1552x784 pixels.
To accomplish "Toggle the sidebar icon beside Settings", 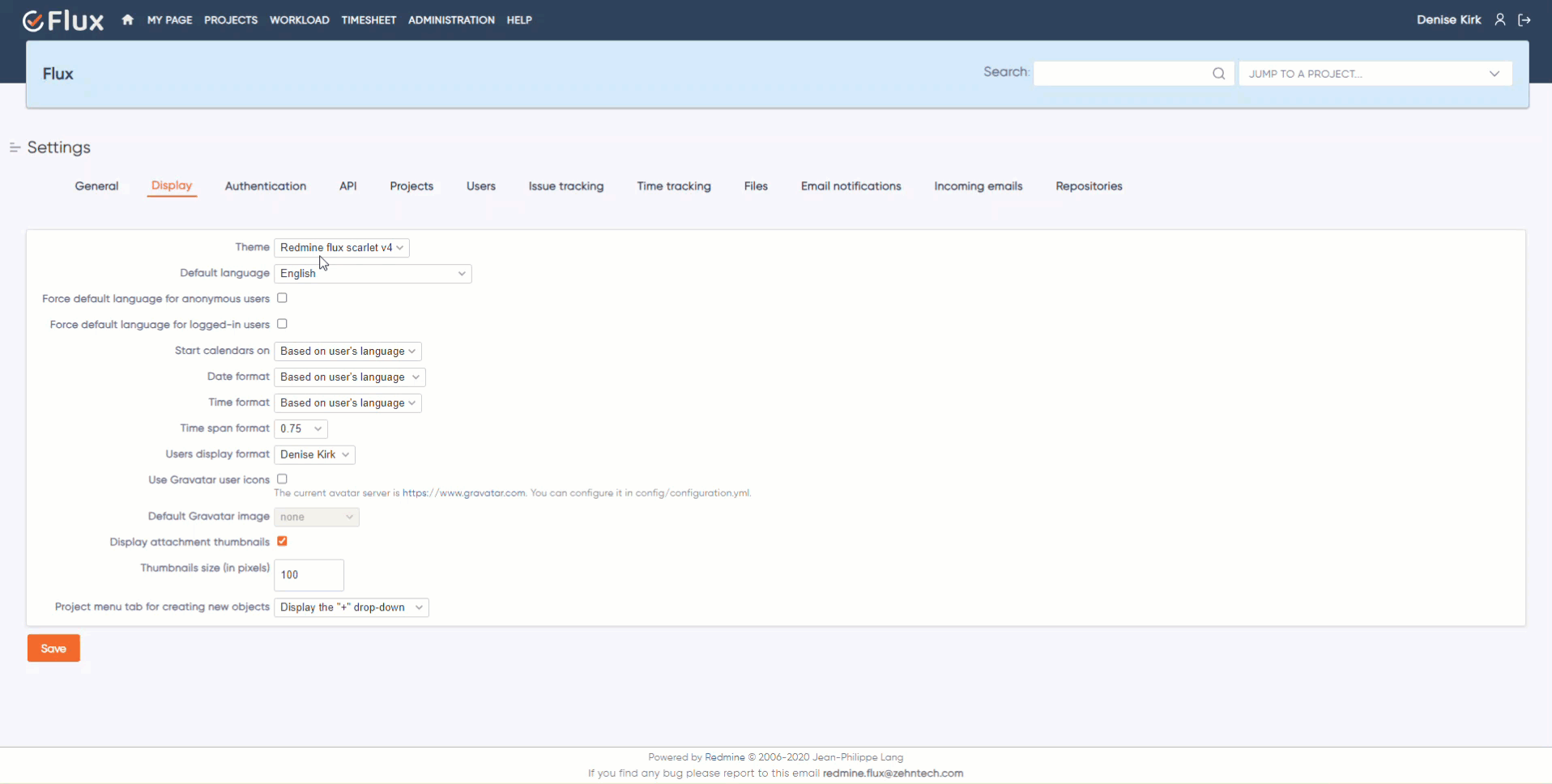I will click(x=15, y=147).
